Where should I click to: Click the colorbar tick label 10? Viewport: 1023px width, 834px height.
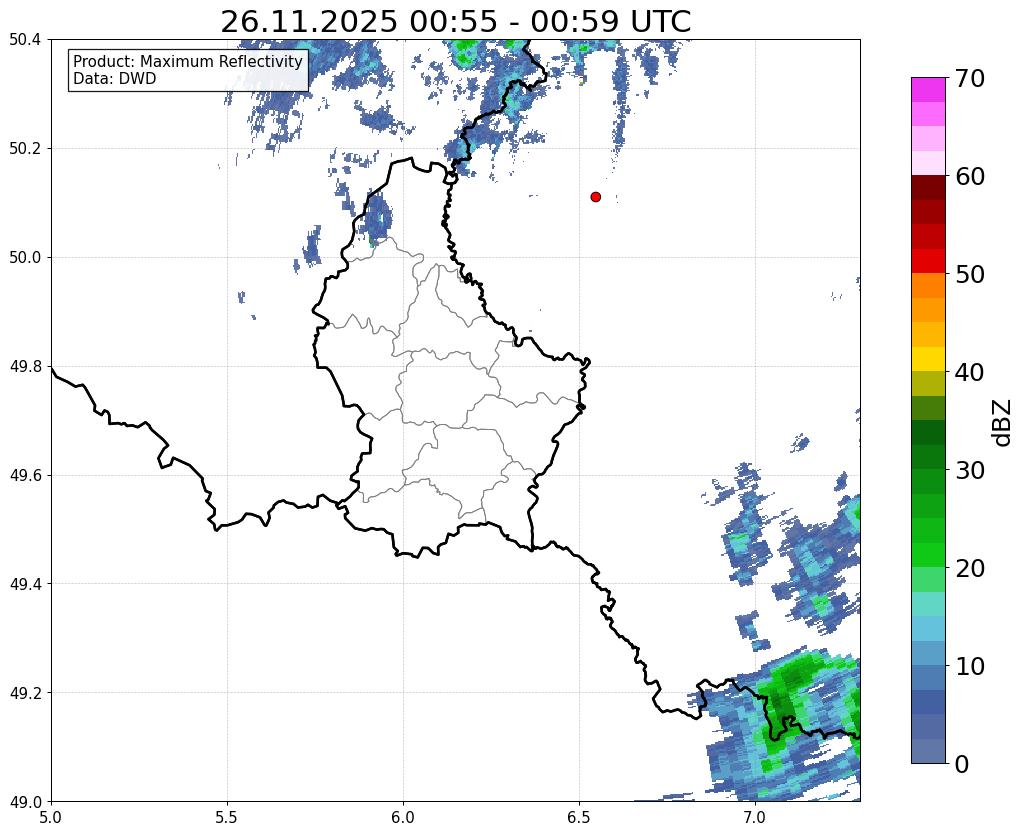pyautogui.click(x=969, y=666)
